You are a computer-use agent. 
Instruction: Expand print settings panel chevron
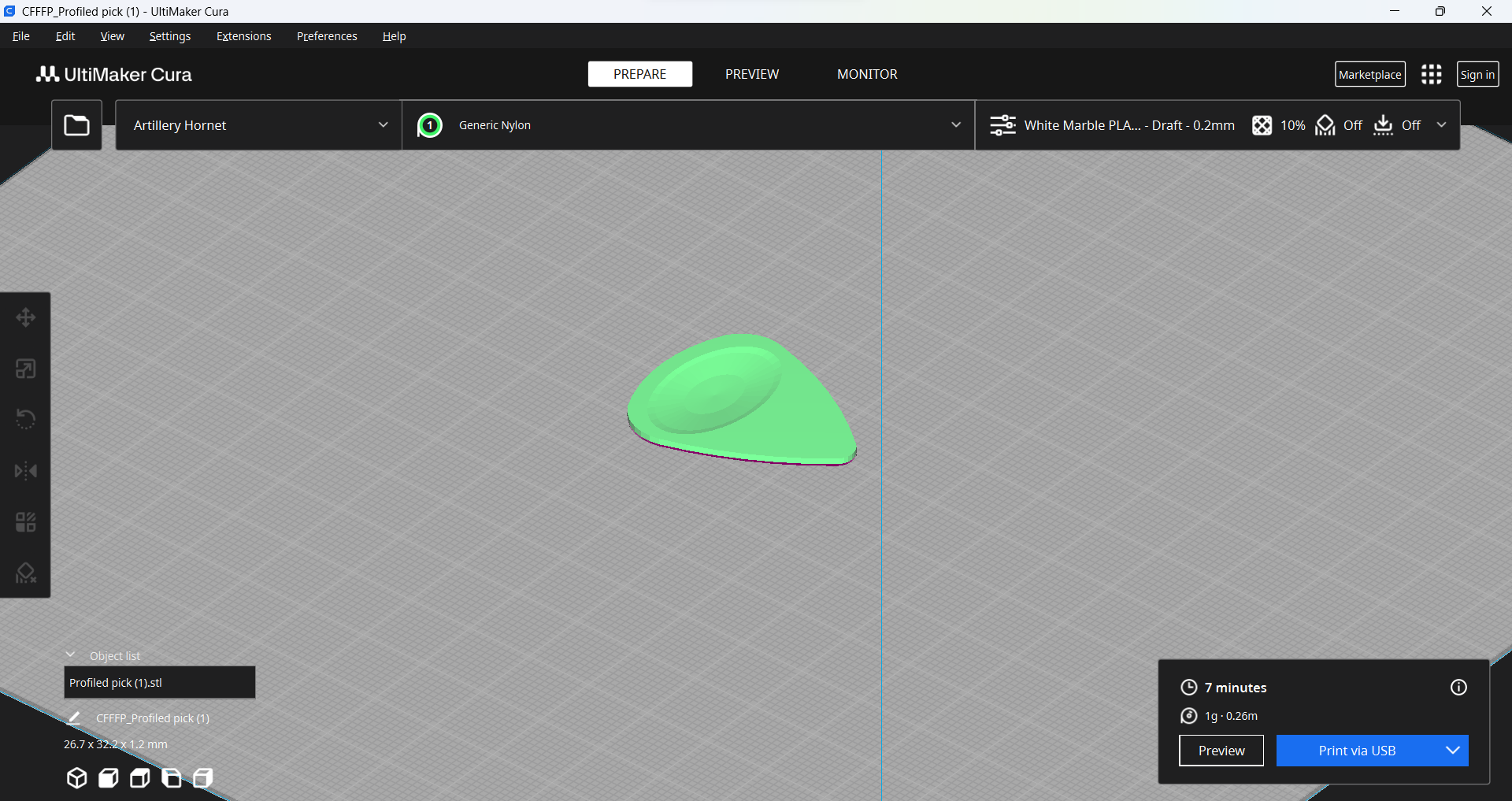pyautogui.click(x=1441, y=125)
